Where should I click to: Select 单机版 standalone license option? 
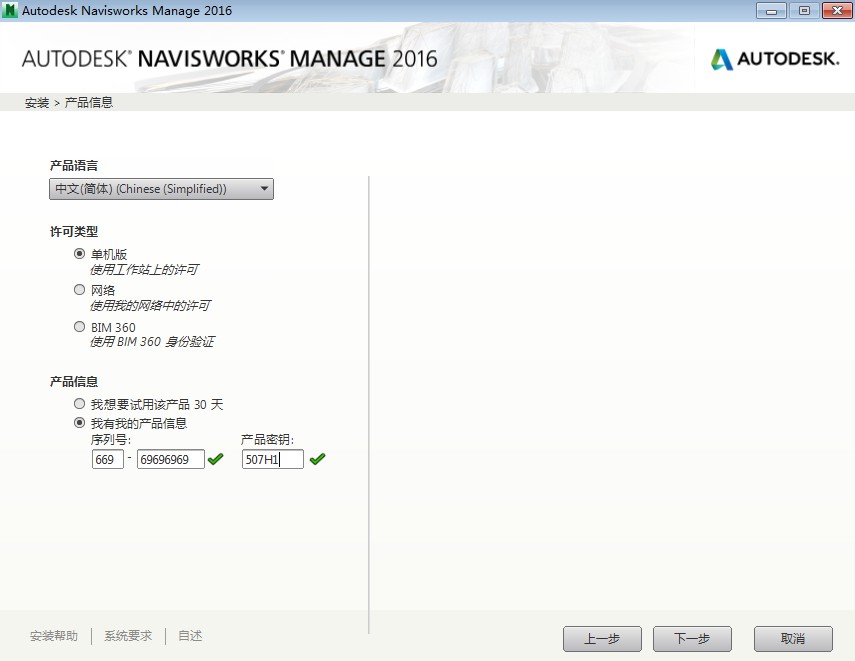coord(80,254)
